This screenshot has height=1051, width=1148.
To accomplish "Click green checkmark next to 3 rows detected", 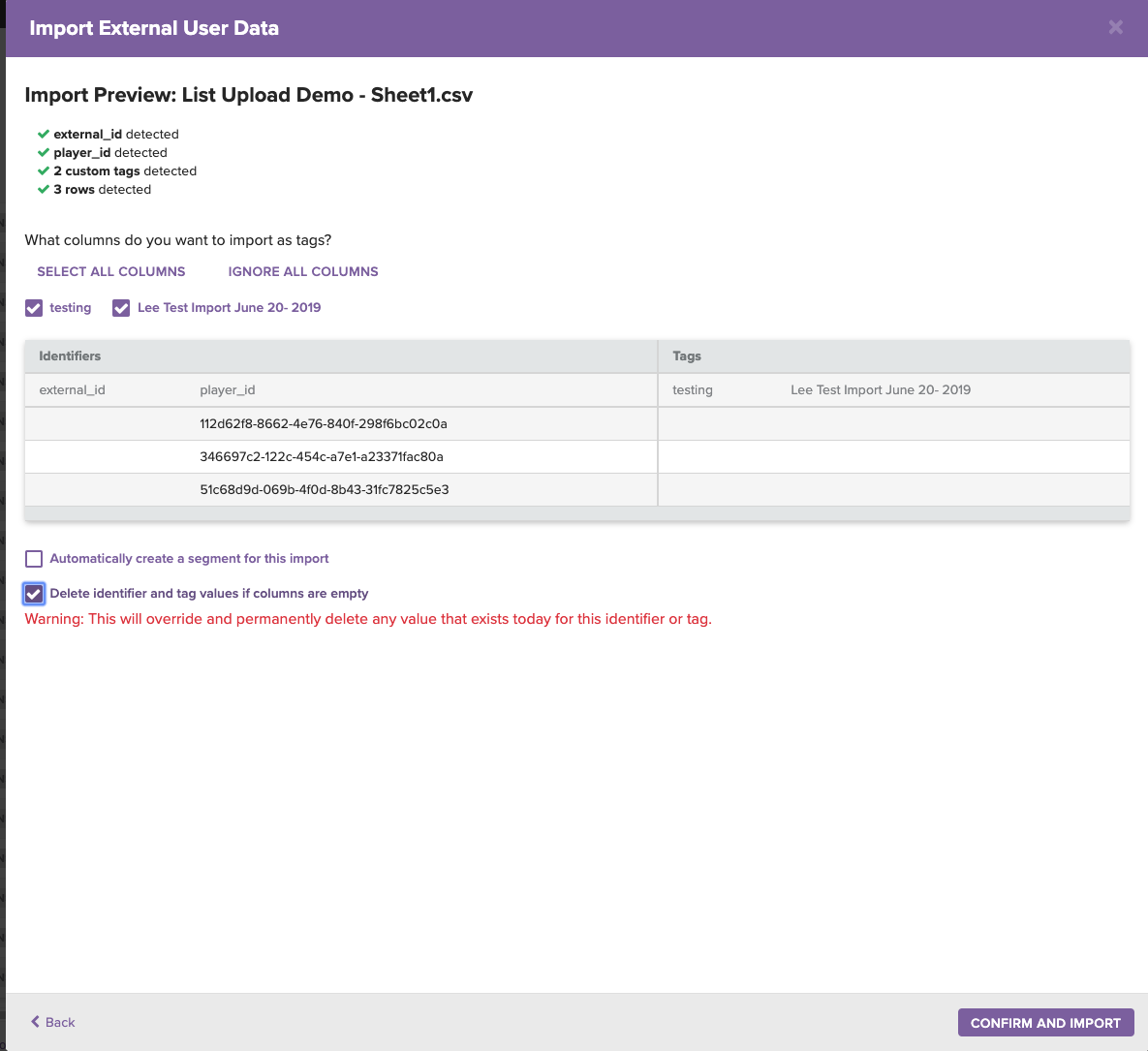I will click(x=44, y=190).
